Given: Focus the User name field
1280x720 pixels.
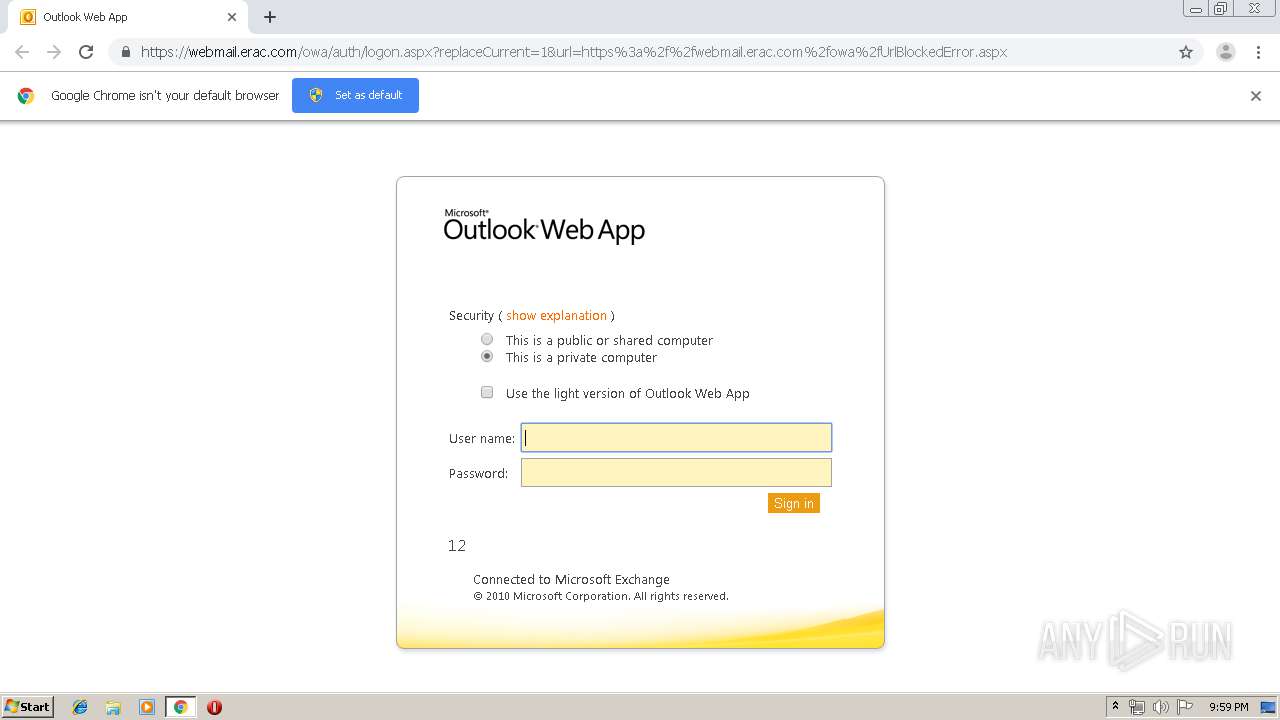Looking at the screenshot, I should click(x=676, y=437).
